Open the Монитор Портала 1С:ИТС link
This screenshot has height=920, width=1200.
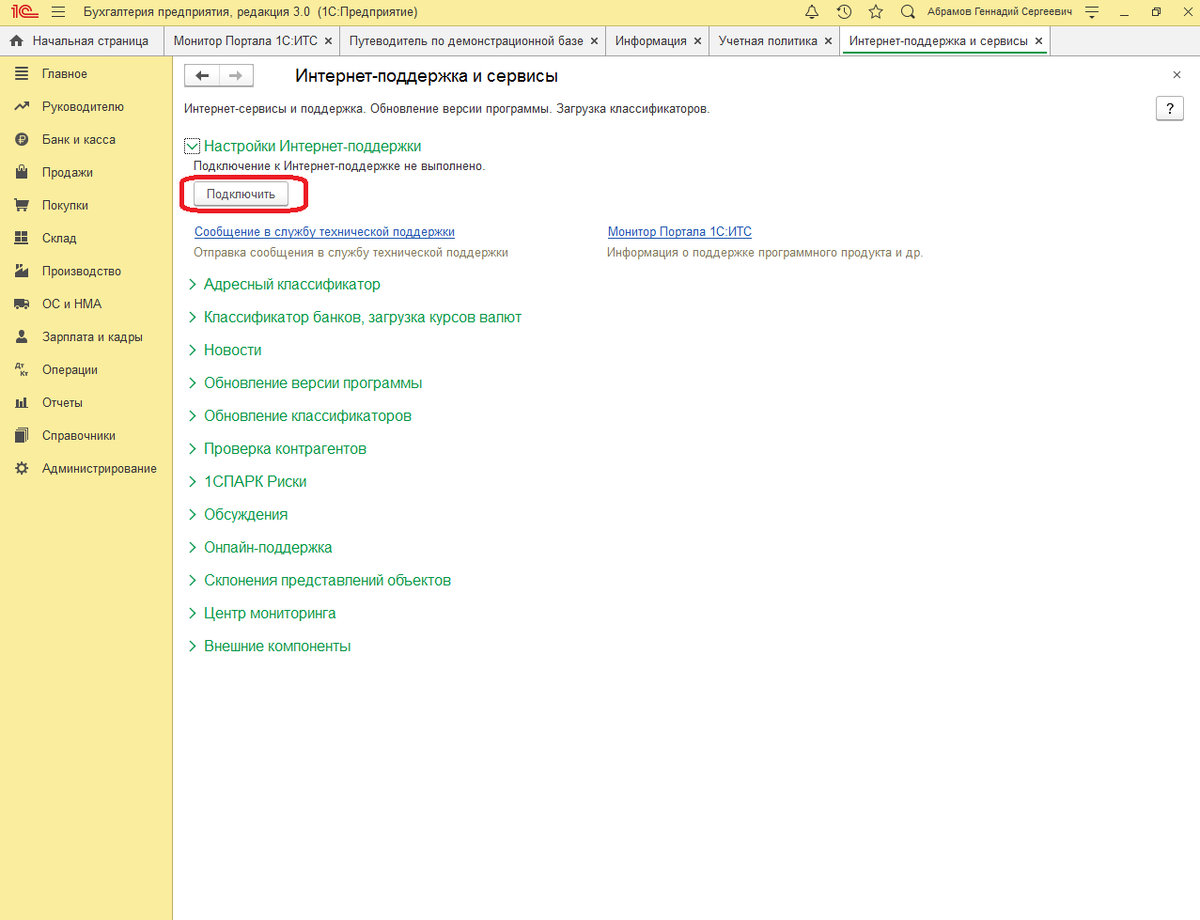pyautogui.click(x=680, y=232)
